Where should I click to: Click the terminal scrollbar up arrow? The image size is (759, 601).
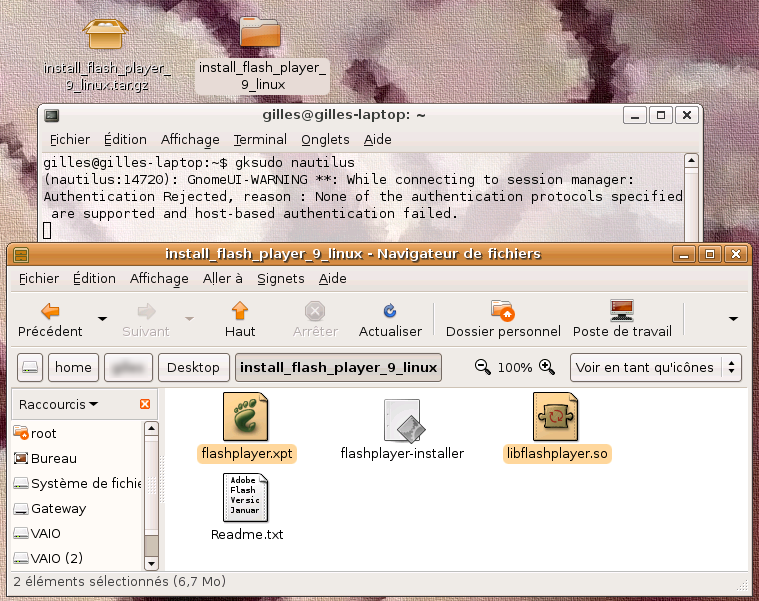tap(691, 161)
